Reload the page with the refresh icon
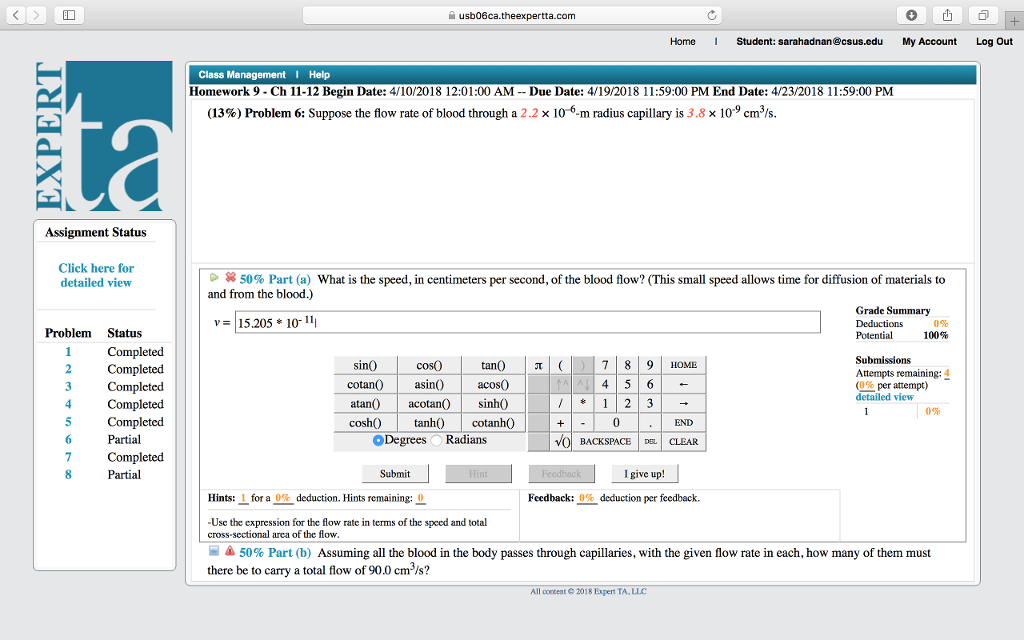Viewport: 1024px width, 640px height. [x=712, y=16]
